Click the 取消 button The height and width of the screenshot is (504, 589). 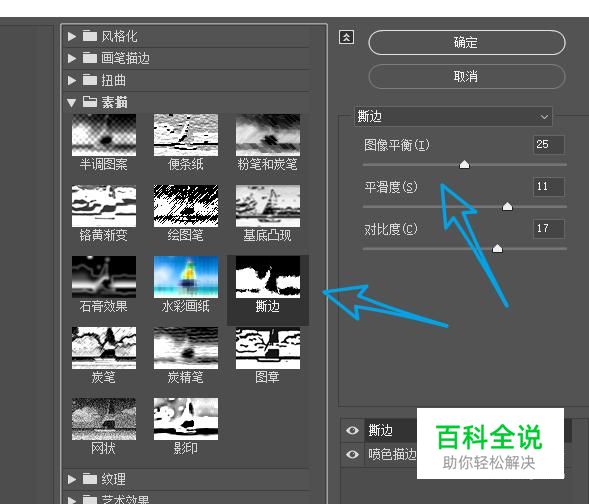(467, 77)
